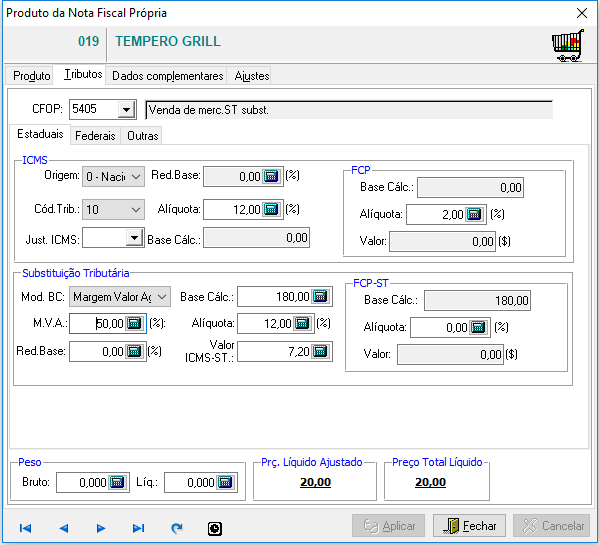Screen dimensions: 600x545
Task: Switch to the Outras sub-tab
Action: point(142,136)
